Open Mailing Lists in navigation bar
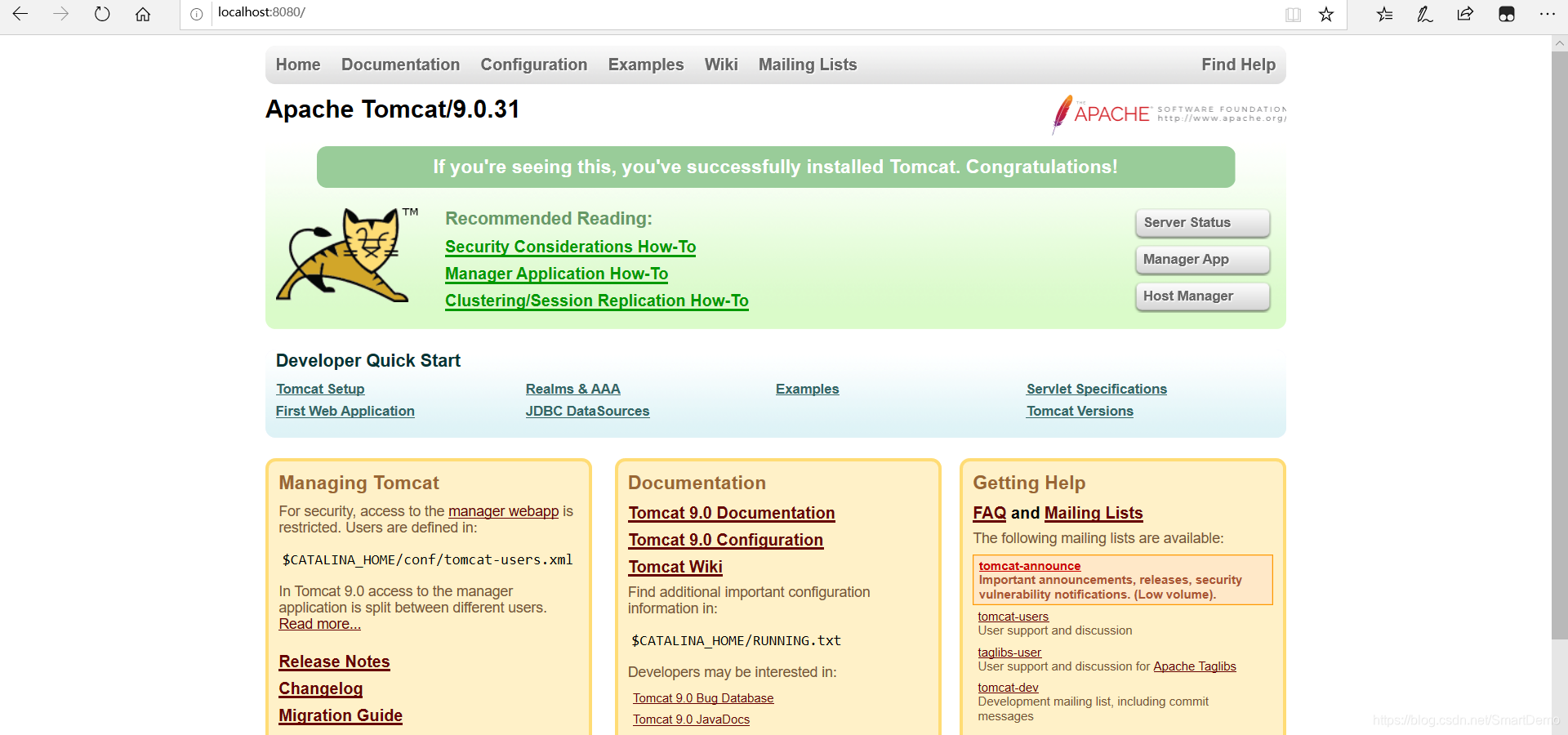1568x735 pixels. pos(808,65)
